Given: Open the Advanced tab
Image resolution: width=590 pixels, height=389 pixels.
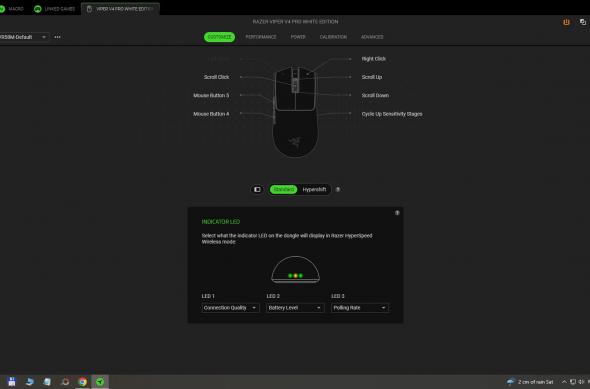Looking at the screenshot, I should [372, 37].
